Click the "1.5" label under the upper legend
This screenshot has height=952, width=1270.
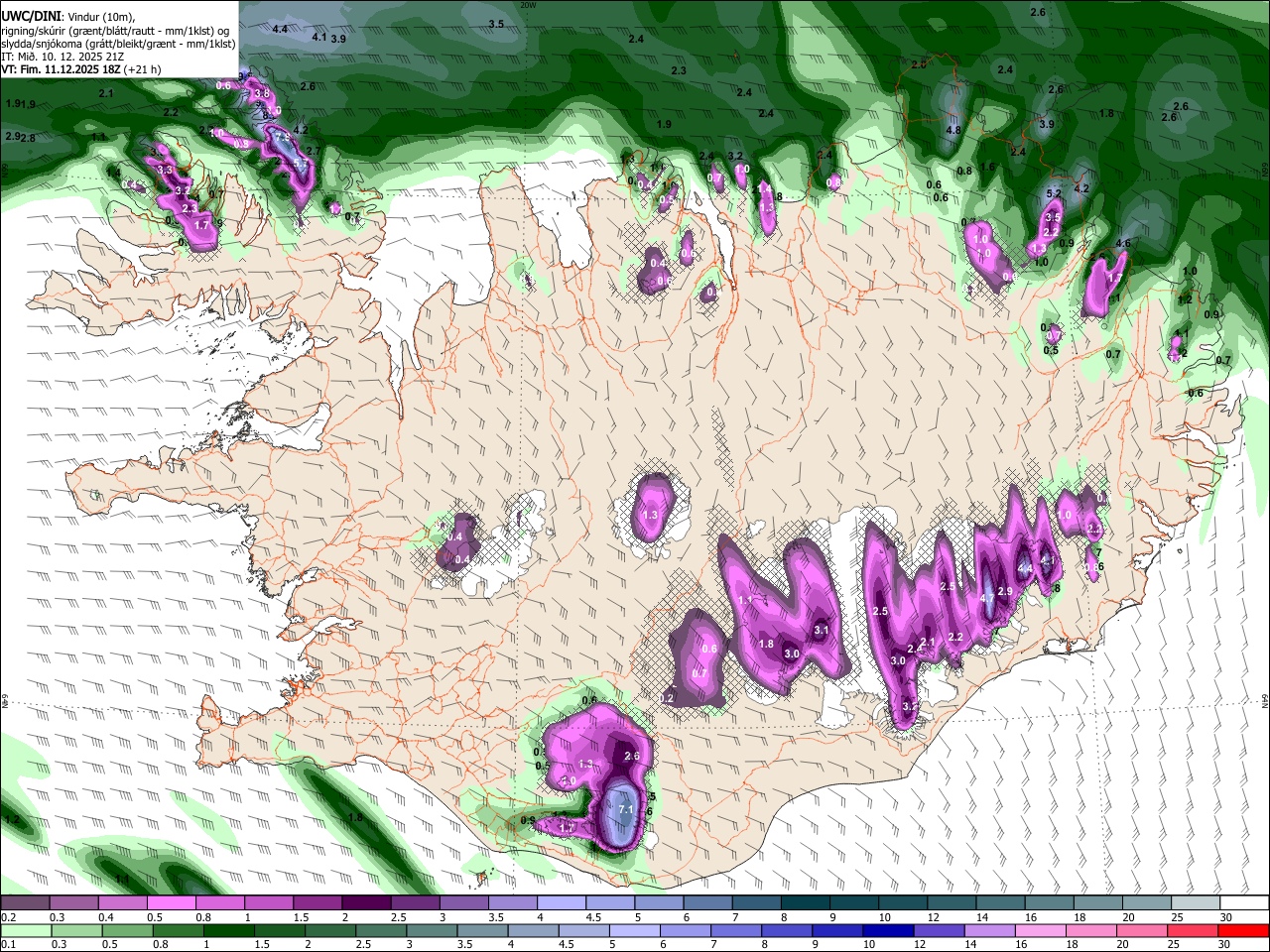(x=302, y=917)
